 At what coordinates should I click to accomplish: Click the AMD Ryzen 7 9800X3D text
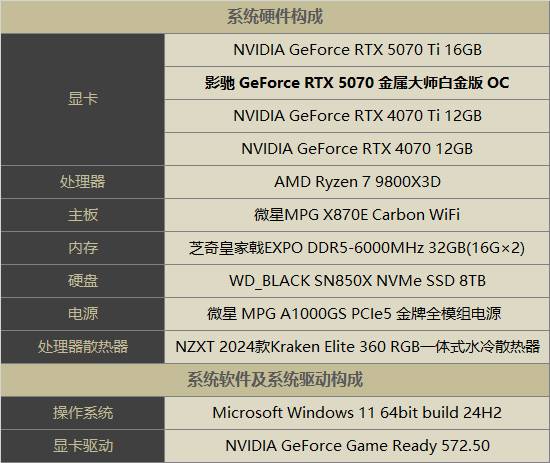(357, 182)
